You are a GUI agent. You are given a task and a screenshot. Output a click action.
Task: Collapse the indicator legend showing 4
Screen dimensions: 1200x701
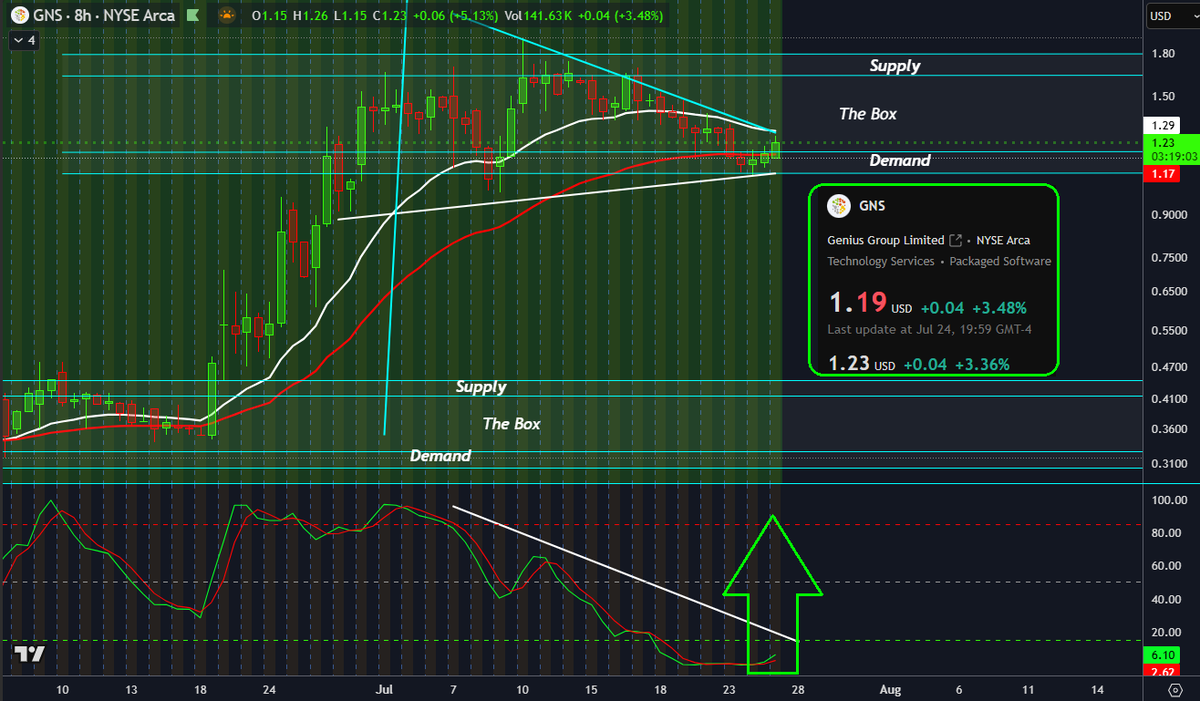(x=22, y=41)
